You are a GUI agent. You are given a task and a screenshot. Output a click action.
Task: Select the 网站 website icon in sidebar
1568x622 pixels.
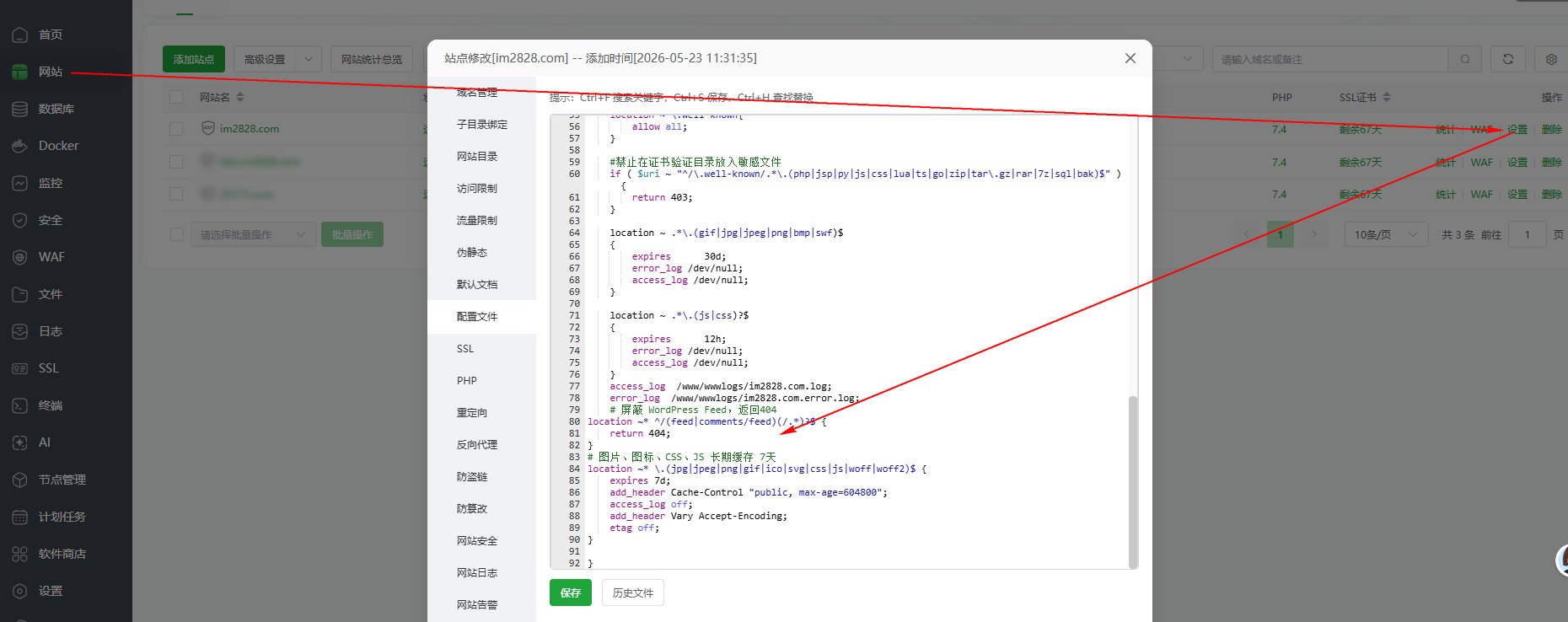click(x=20, y=72)
